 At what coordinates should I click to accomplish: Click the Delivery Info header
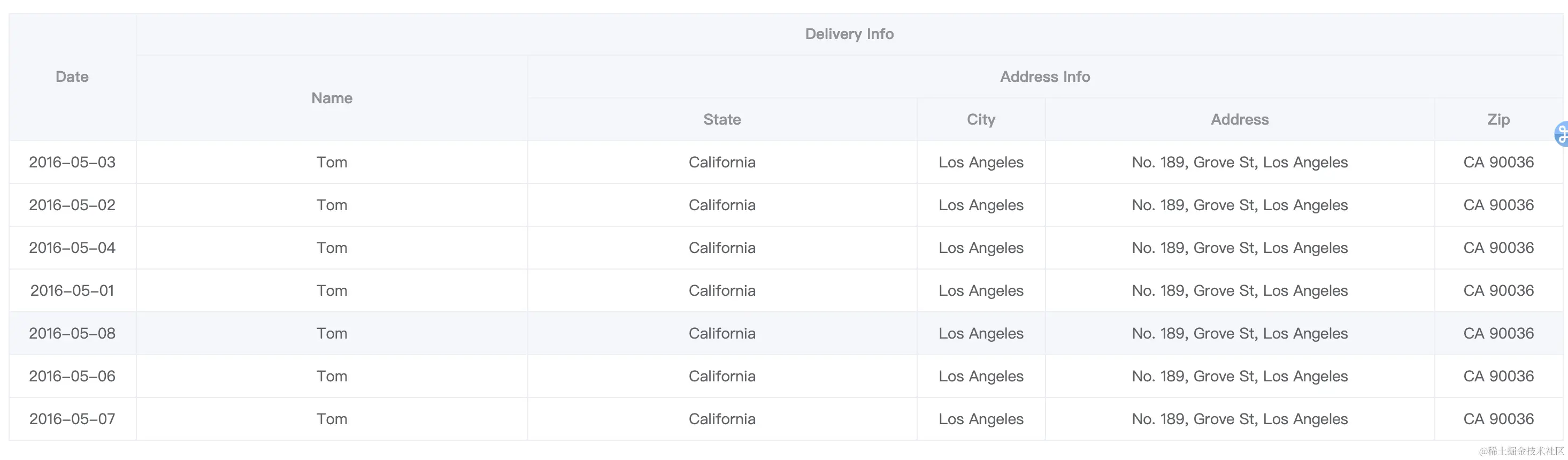pyautogui.click(x=849, y=34)
